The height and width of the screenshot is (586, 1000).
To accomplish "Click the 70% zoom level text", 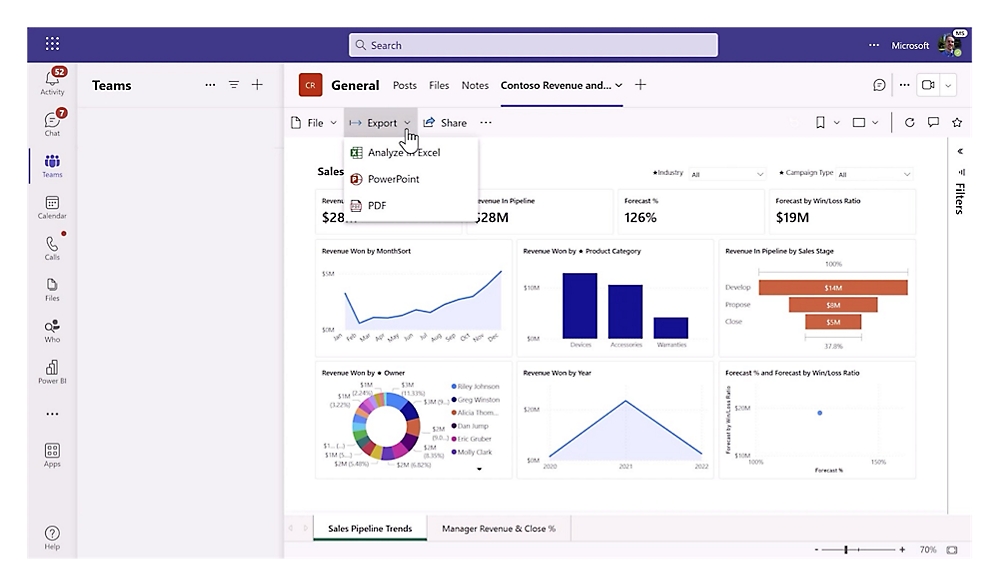I will pos(928,550).
